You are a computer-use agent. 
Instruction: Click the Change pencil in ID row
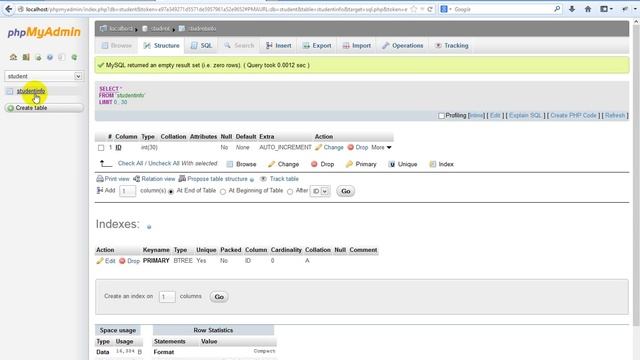pos(319,147)
